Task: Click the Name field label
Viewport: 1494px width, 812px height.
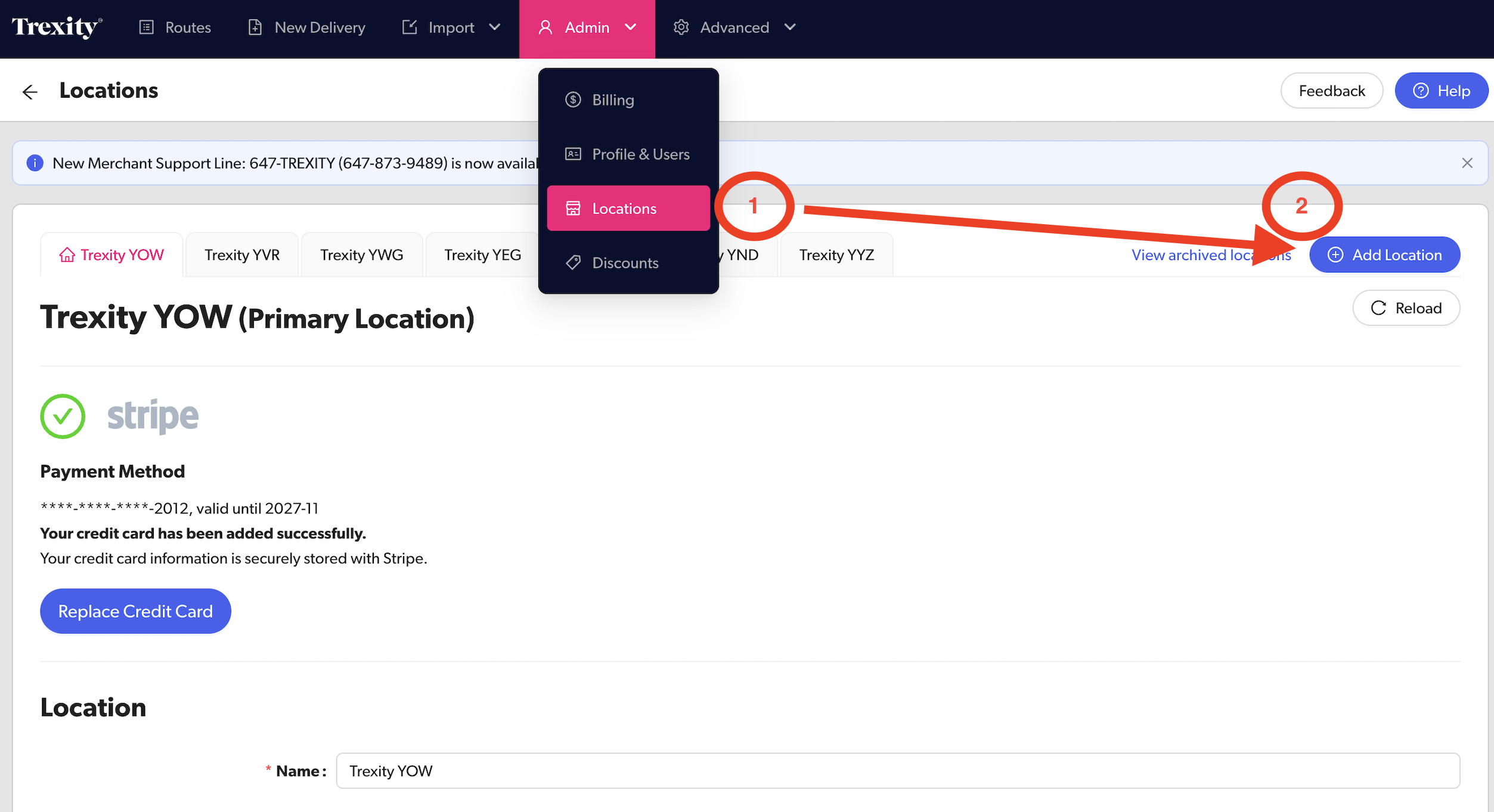Action: [x=301, y=771]
